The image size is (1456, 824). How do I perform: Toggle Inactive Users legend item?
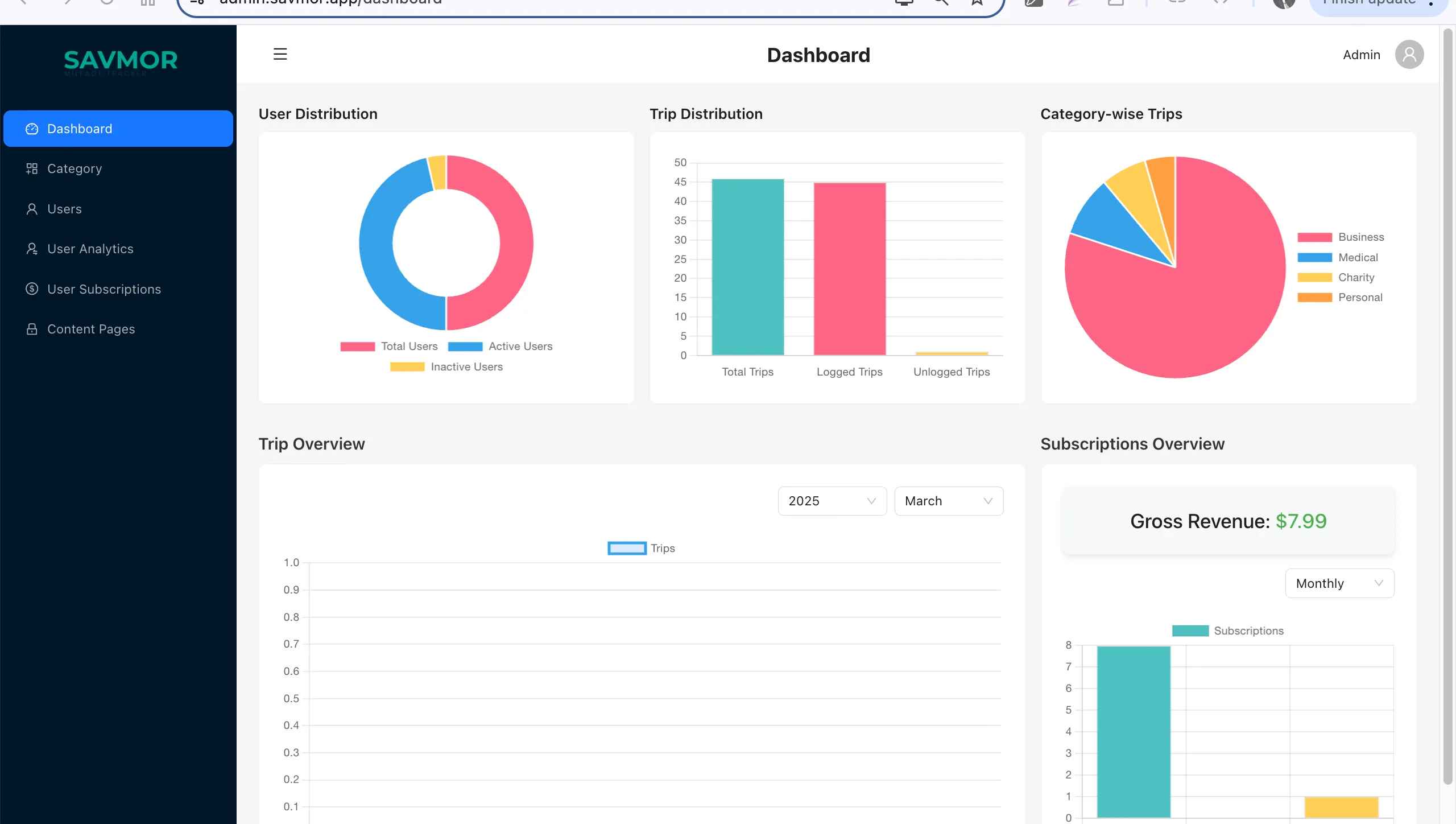(x=446, y=367)
